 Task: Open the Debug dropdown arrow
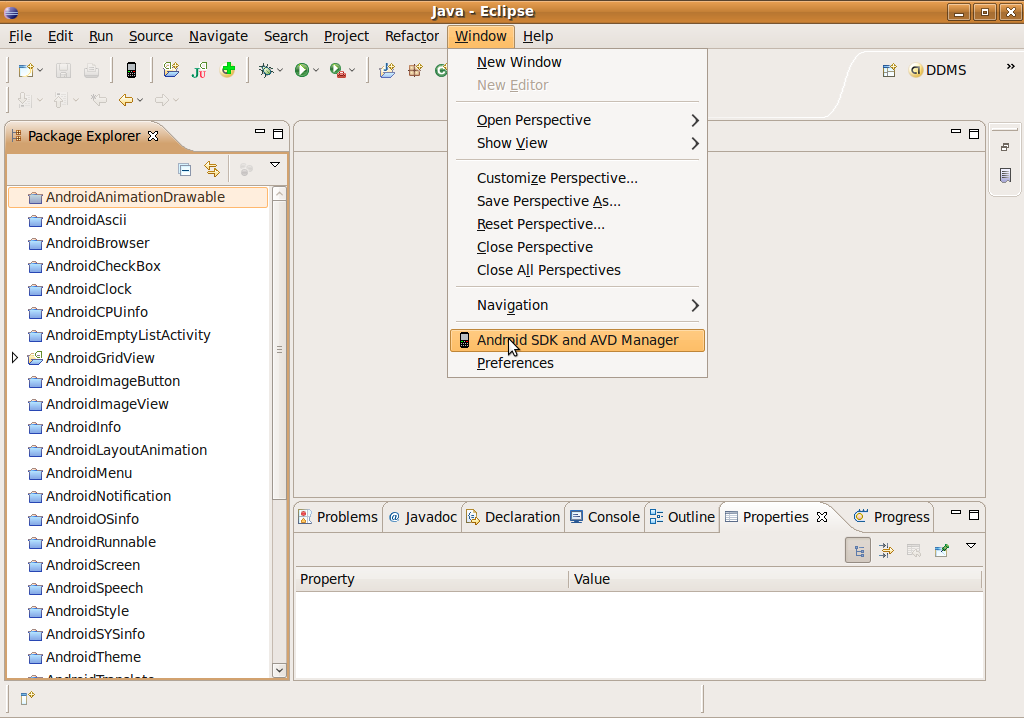click(280, 70)
